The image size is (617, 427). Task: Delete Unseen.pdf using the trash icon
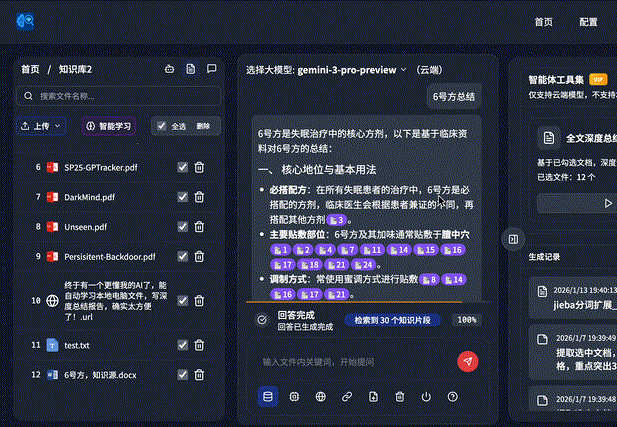pyautogui.click(x=199, y=227)
